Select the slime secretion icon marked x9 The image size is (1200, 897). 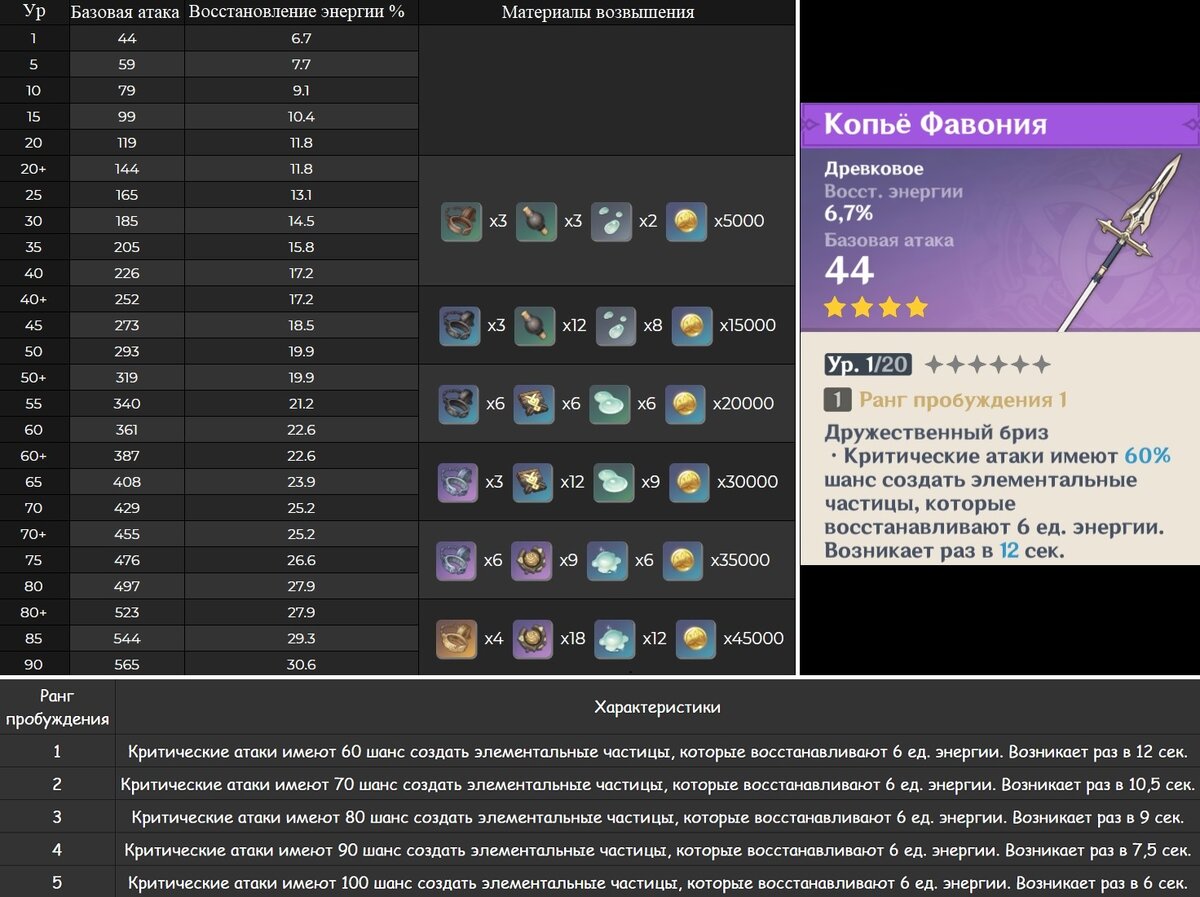[614, 482]
